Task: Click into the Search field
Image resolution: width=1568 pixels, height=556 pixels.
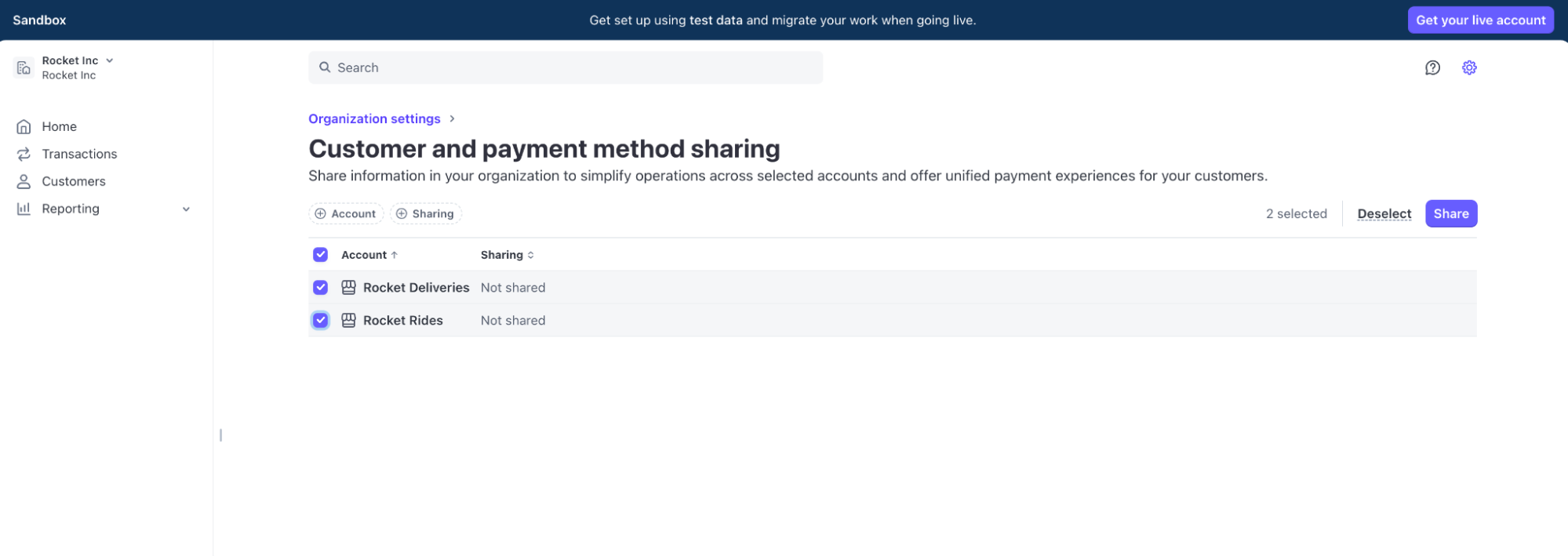Action: [565, 68]
